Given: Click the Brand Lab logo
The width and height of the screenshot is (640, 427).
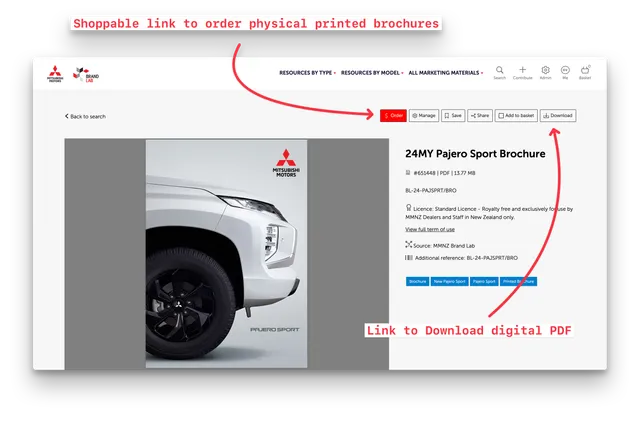Looking at the screenshot, I should click(x=87, y=73).
